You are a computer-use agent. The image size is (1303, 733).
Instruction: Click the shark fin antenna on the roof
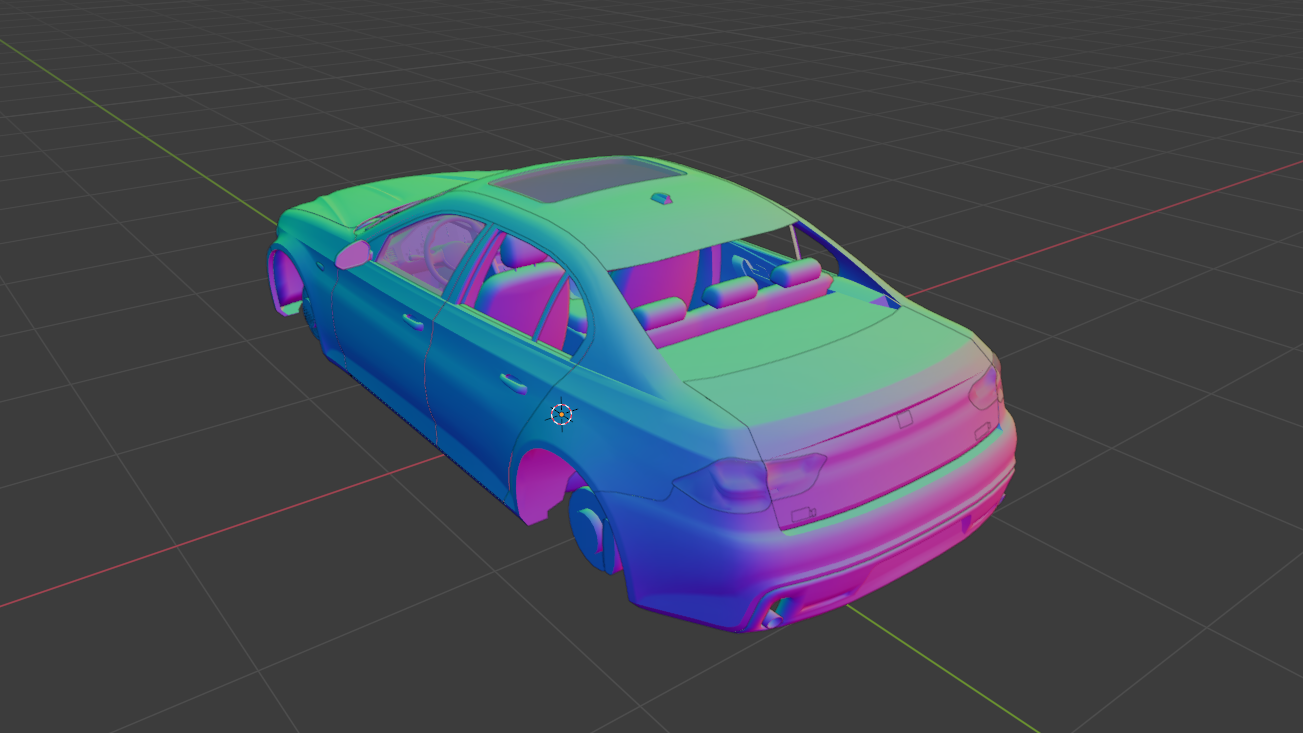click(x=662, y=199)
